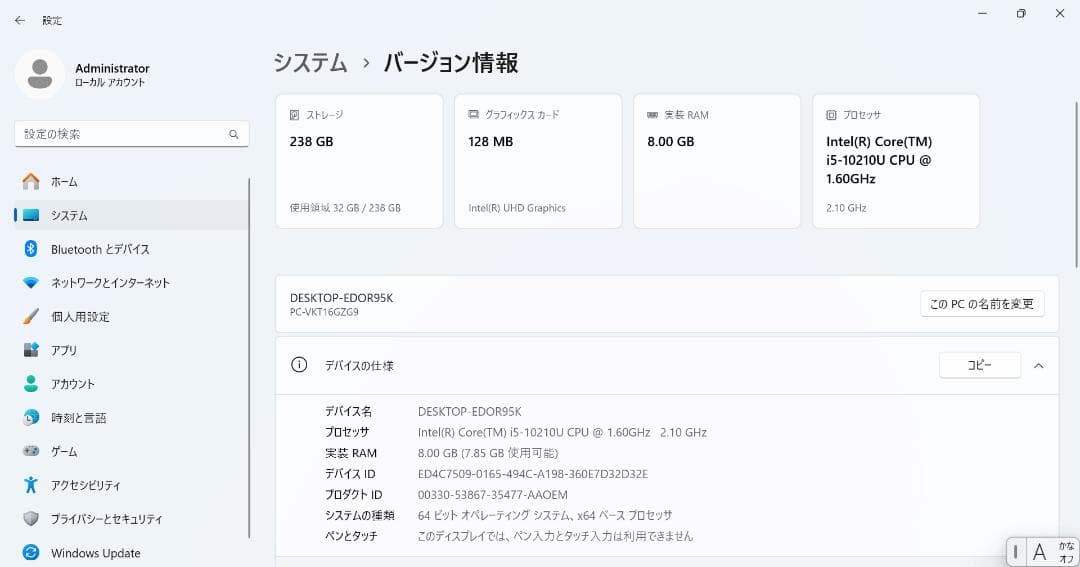Click the search magnifier icon

(234, 134)
